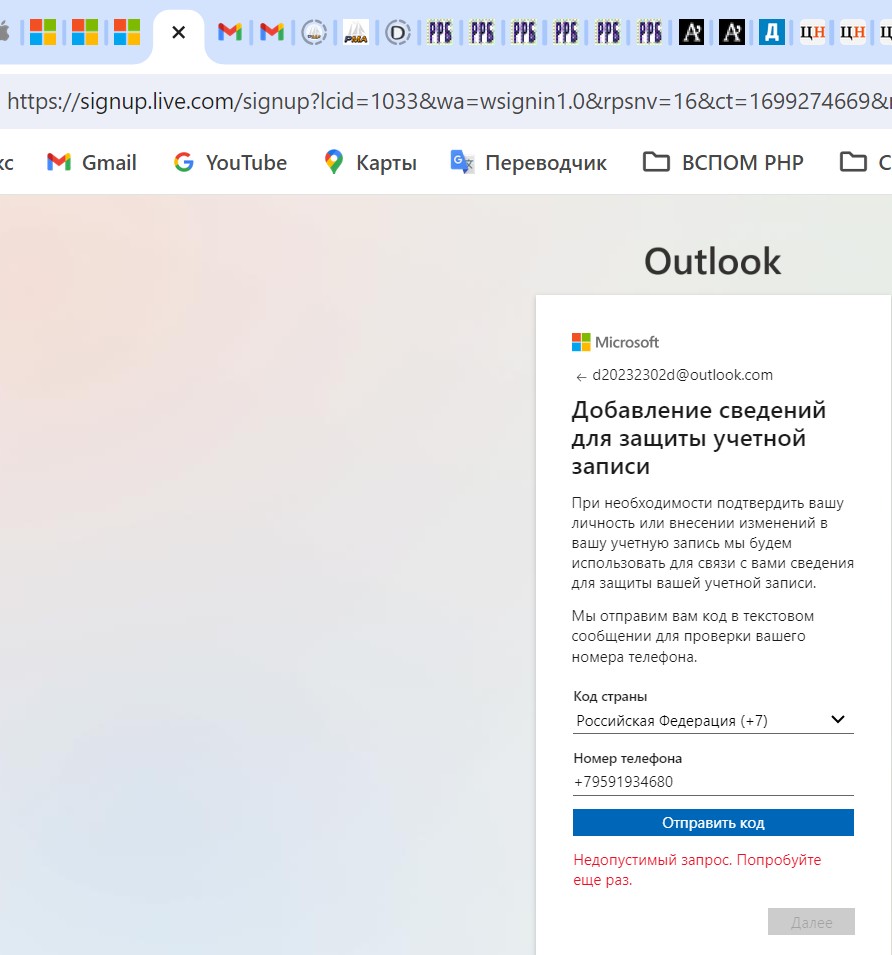
Task: Click the Далее button
Action: (x=811, y=922)
